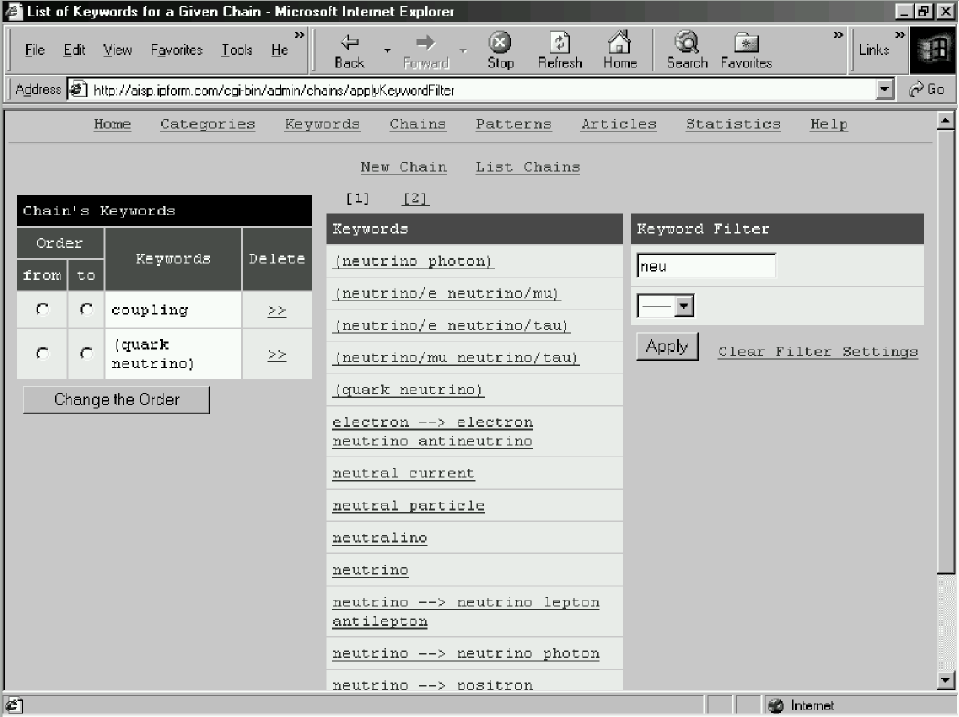The image size is (959, 717).
Task: Open the Back button history dropdown arrow
Action: (x=387, y=50)
